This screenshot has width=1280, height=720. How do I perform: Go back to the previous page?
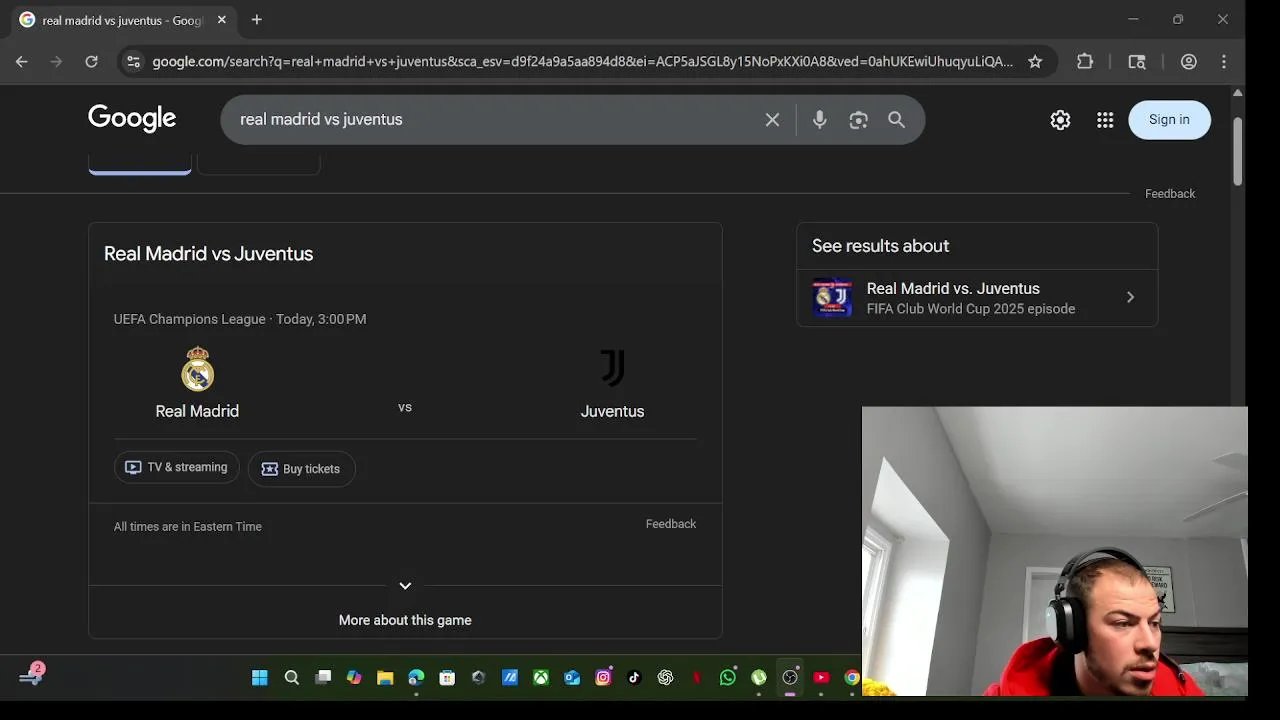point(22,62)
